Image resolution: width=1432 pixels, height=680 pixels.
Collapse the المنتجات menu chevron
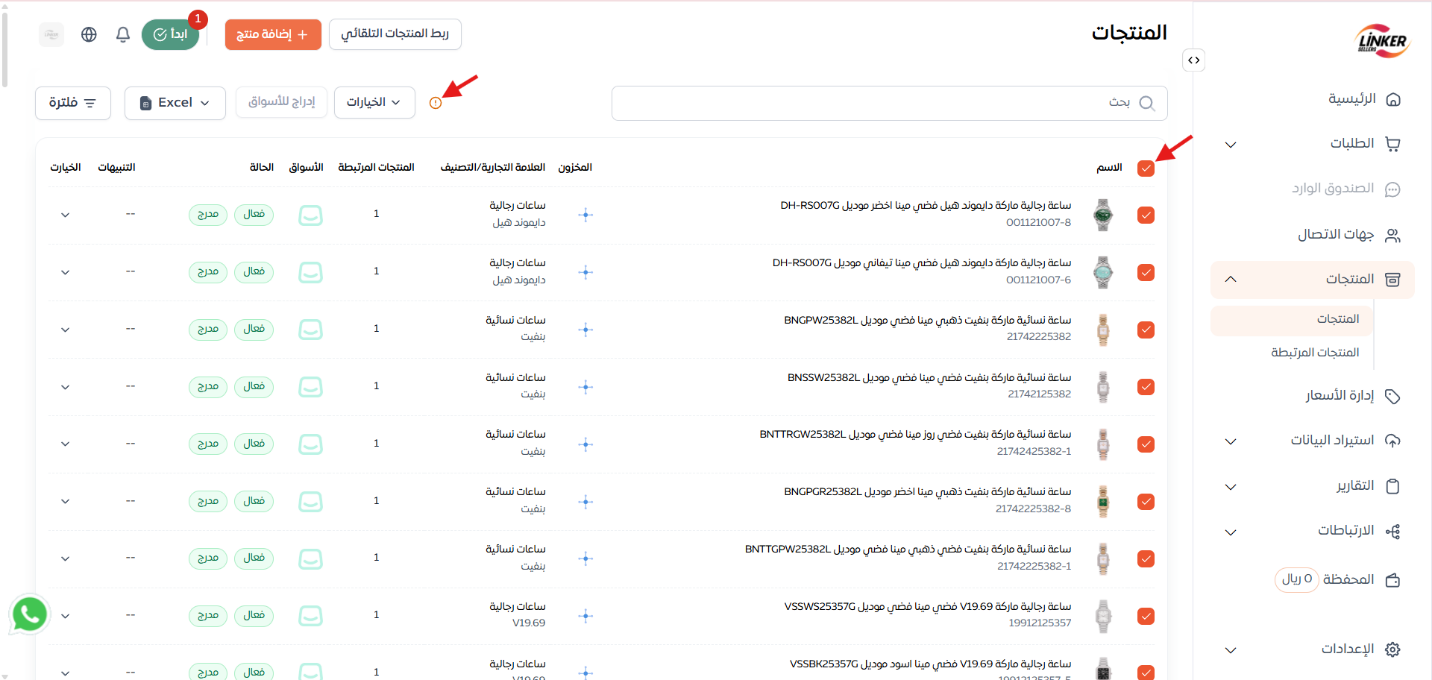coord(1231,279)
